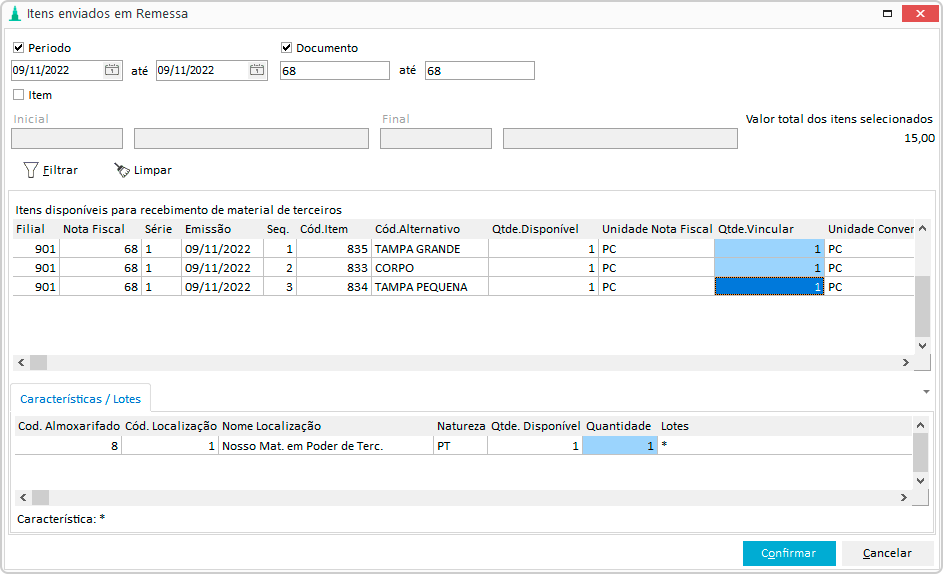Disable the Documento checkbox
943x574 pixels.
pyautogui.click(x=287, y=48)
